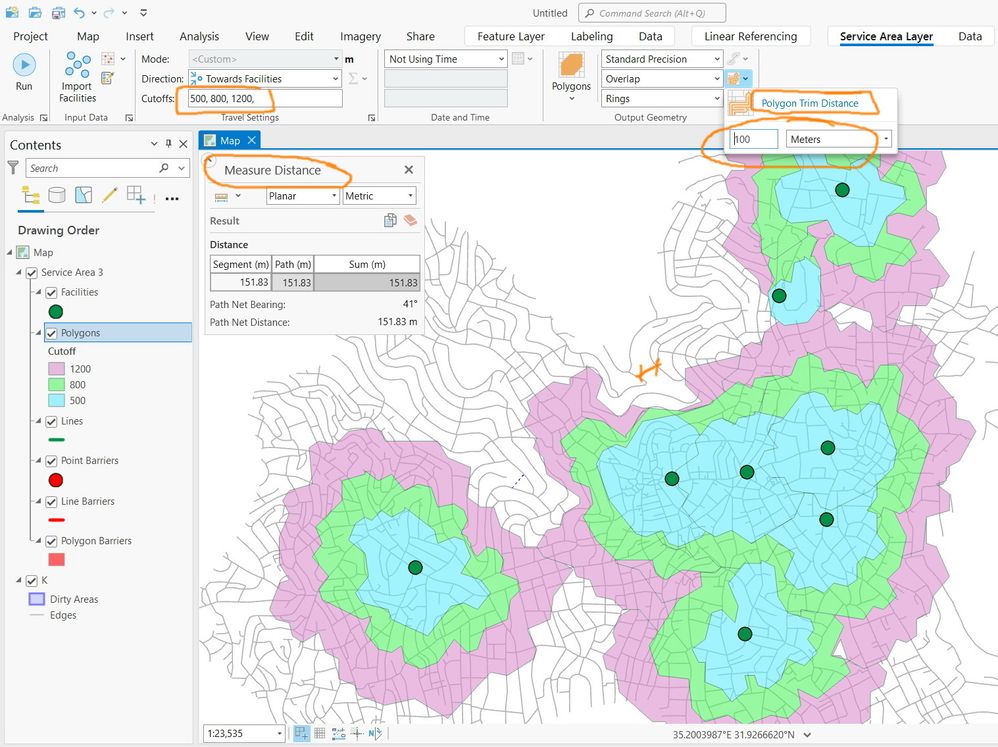The height and width of the screenshot is (747, 998).
Task: Click north arrow rotation icon in status bar
Action: [375, 733]
